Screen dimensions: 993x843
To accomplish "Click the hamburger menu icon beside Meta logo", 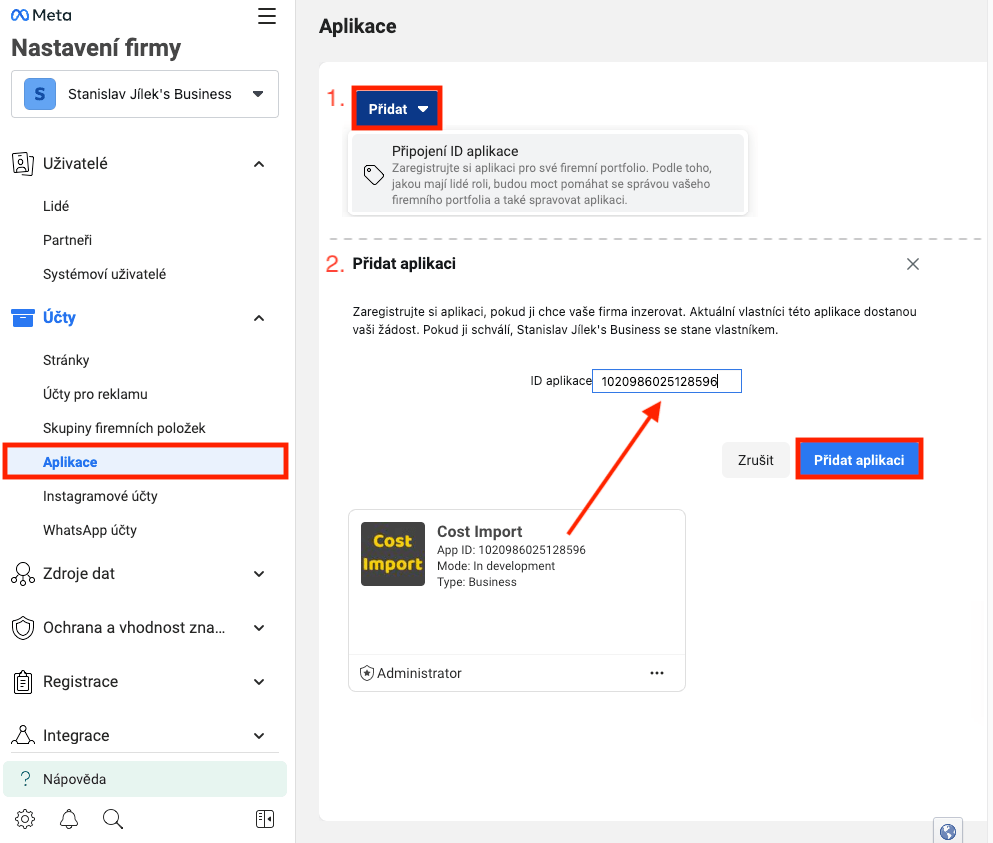I will pyautogui.click(x=266, y=16).
